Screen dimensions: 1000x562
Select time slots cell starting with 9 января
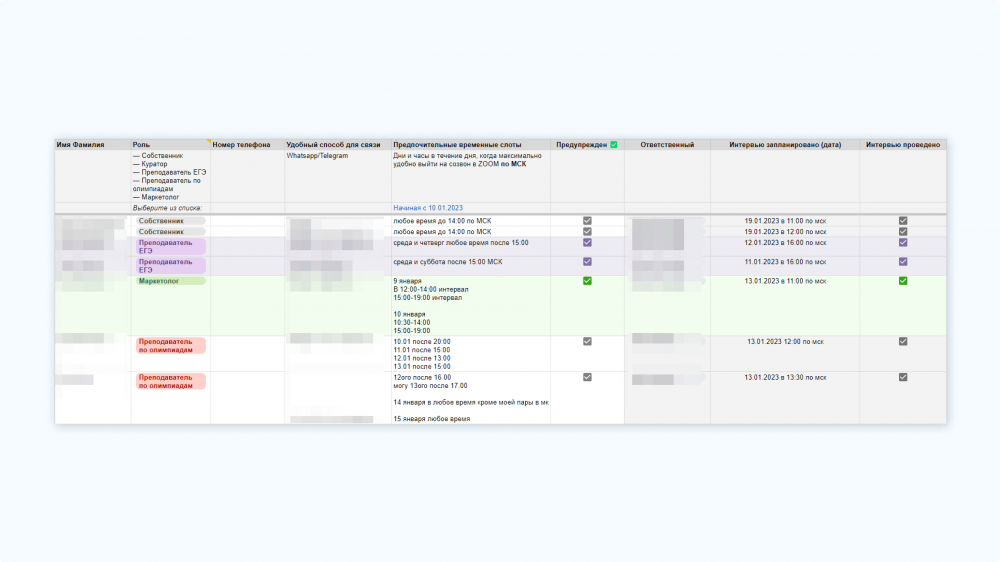471,306
